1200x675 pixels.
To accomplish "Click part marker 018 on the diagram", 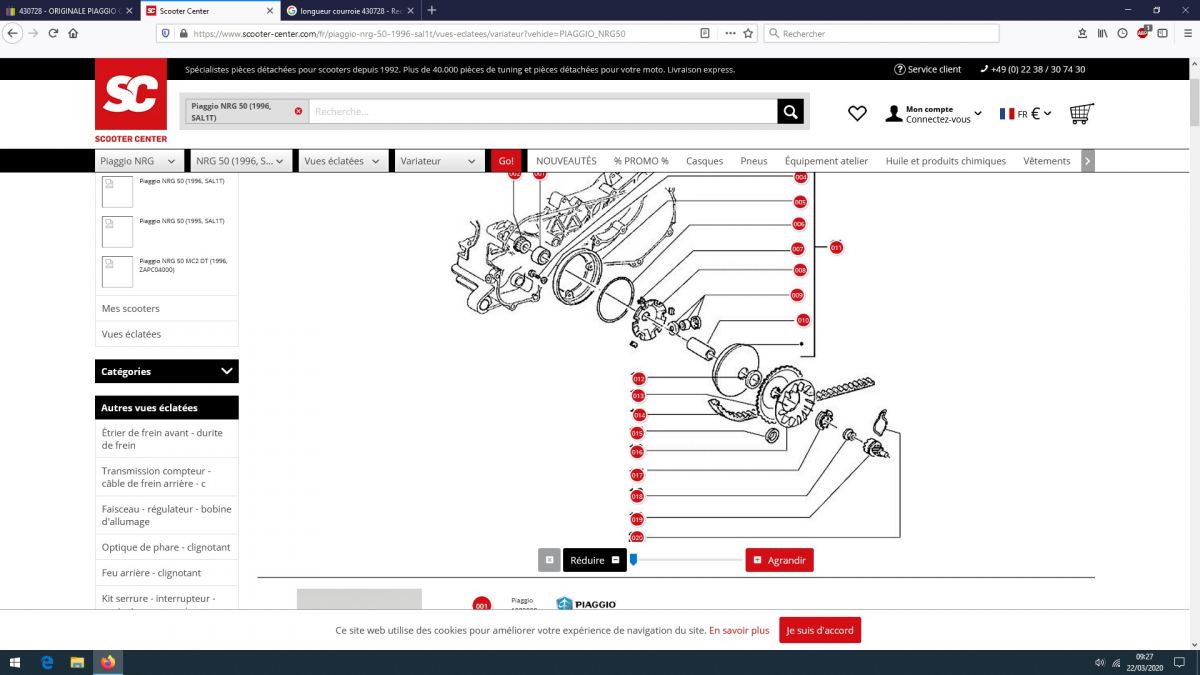I will (x=637, y=496).
